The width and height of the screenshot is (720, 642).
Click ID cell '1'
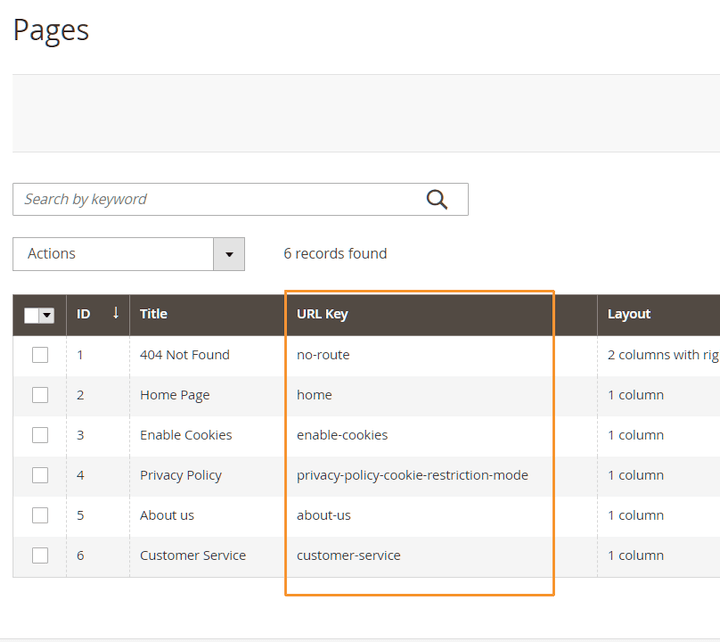[80, 355]
